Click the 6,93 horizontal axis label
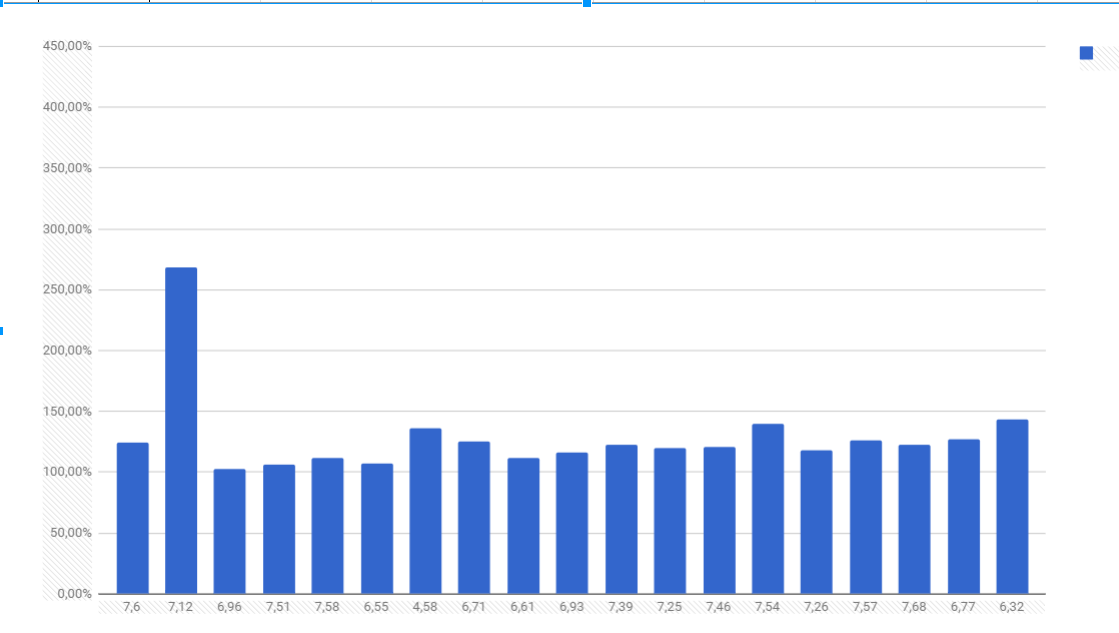 [572, 607]
